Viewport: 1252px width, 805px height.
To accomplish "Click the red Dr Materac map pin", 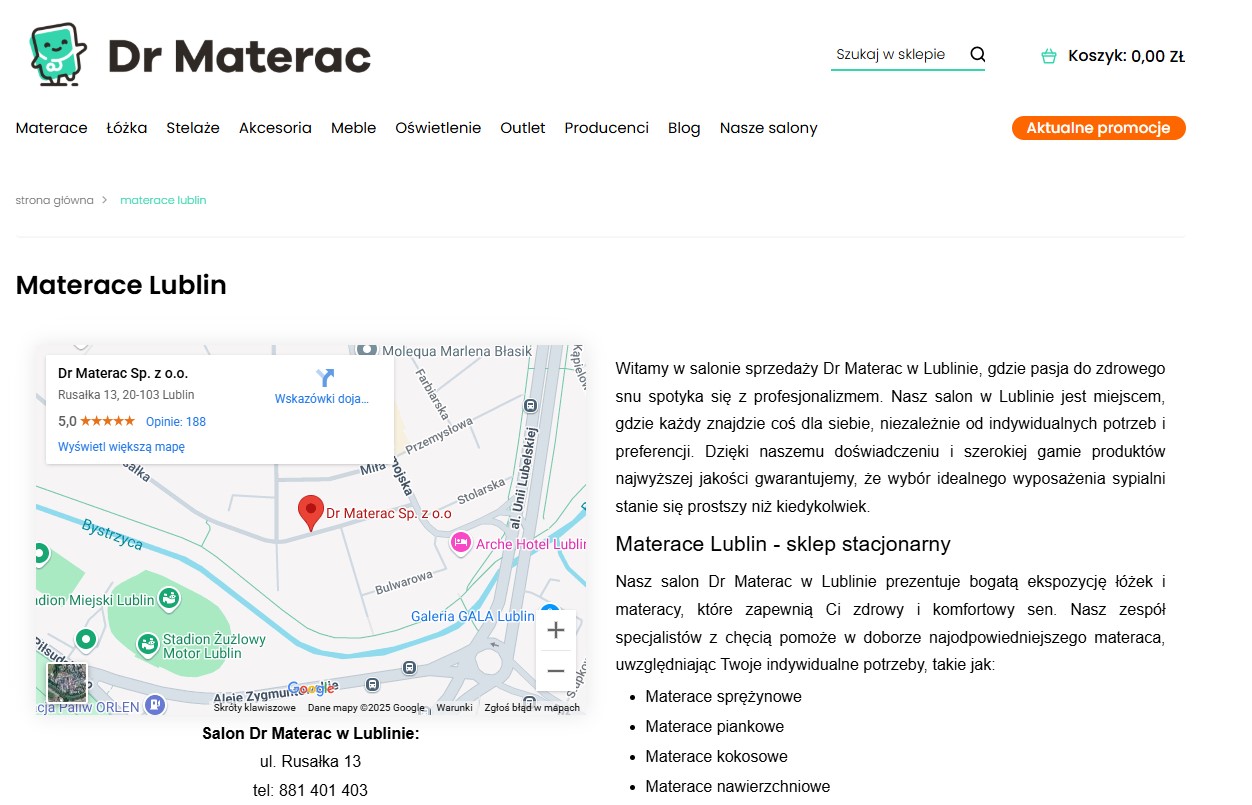I will (311, 512).
